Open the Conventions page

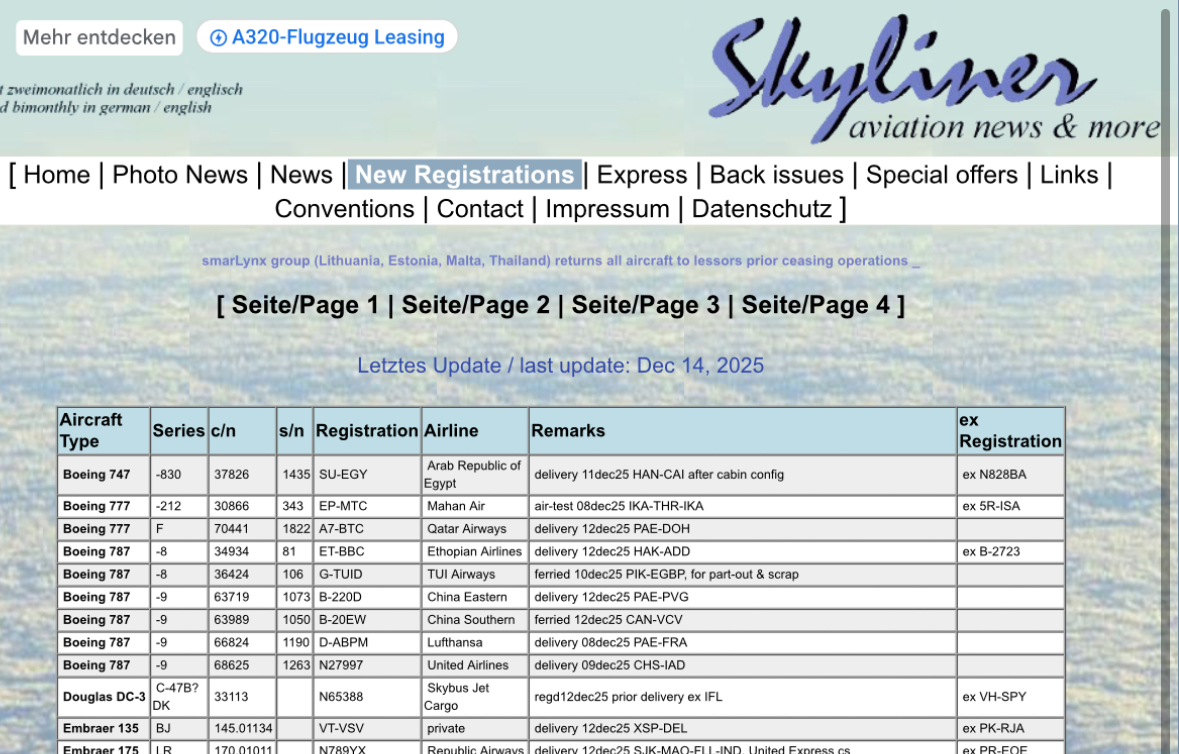tap(344, 209)
